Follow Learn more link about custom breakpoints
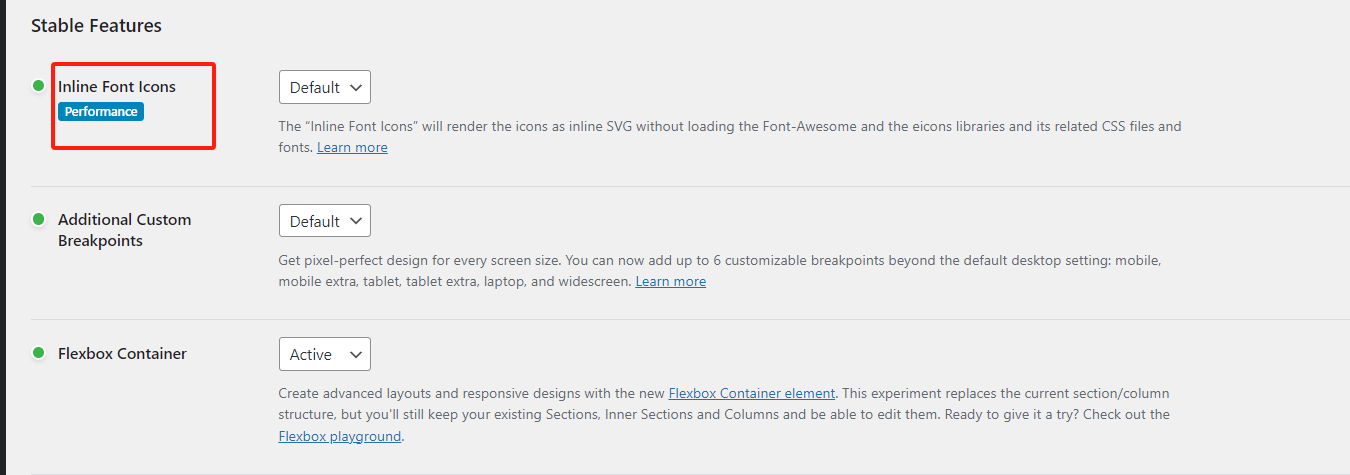The width and height of the screenshot is (1350, 475). tap(670, 282)
